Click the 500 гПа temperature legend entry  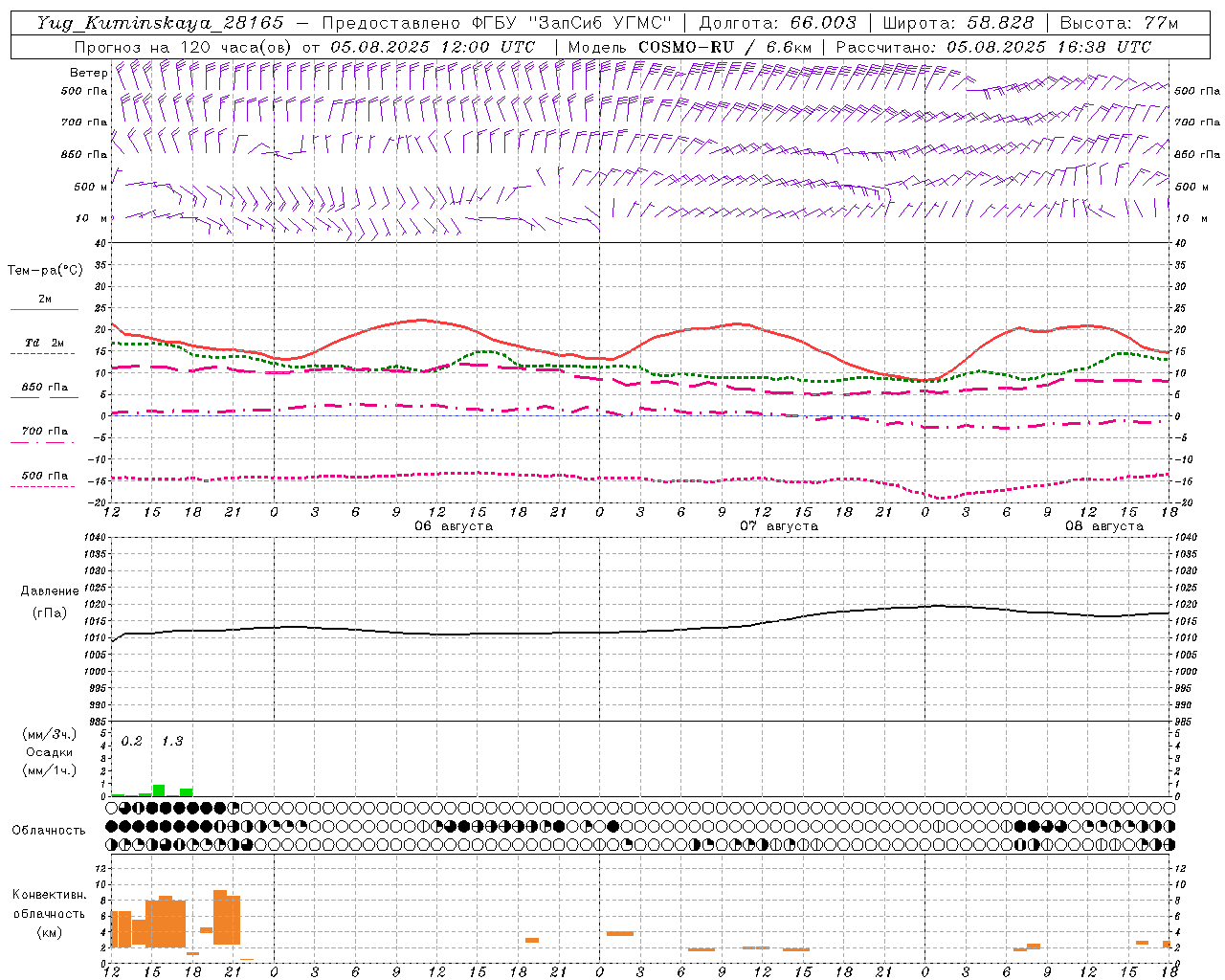[44, 475]
